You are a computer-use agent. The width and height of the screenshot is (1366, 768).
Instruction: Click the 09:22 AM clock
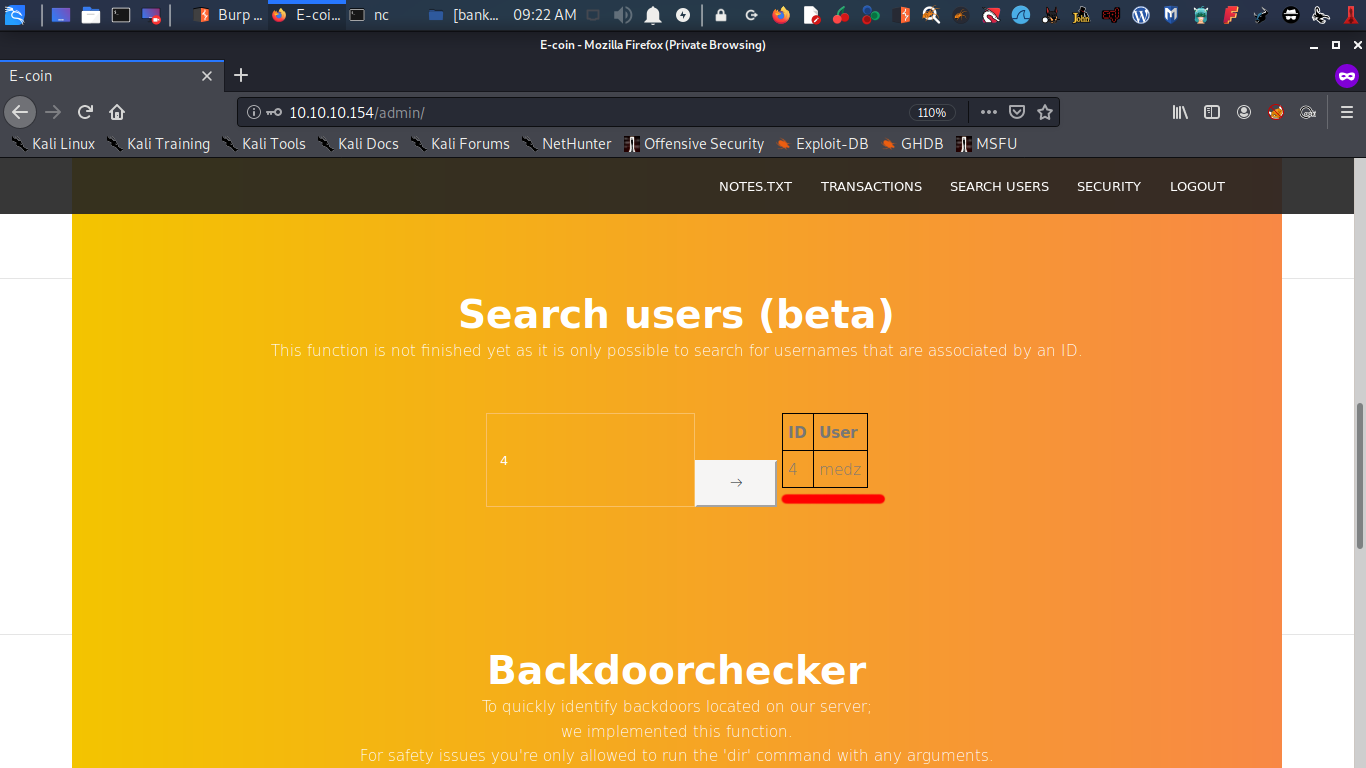(544, 15)
